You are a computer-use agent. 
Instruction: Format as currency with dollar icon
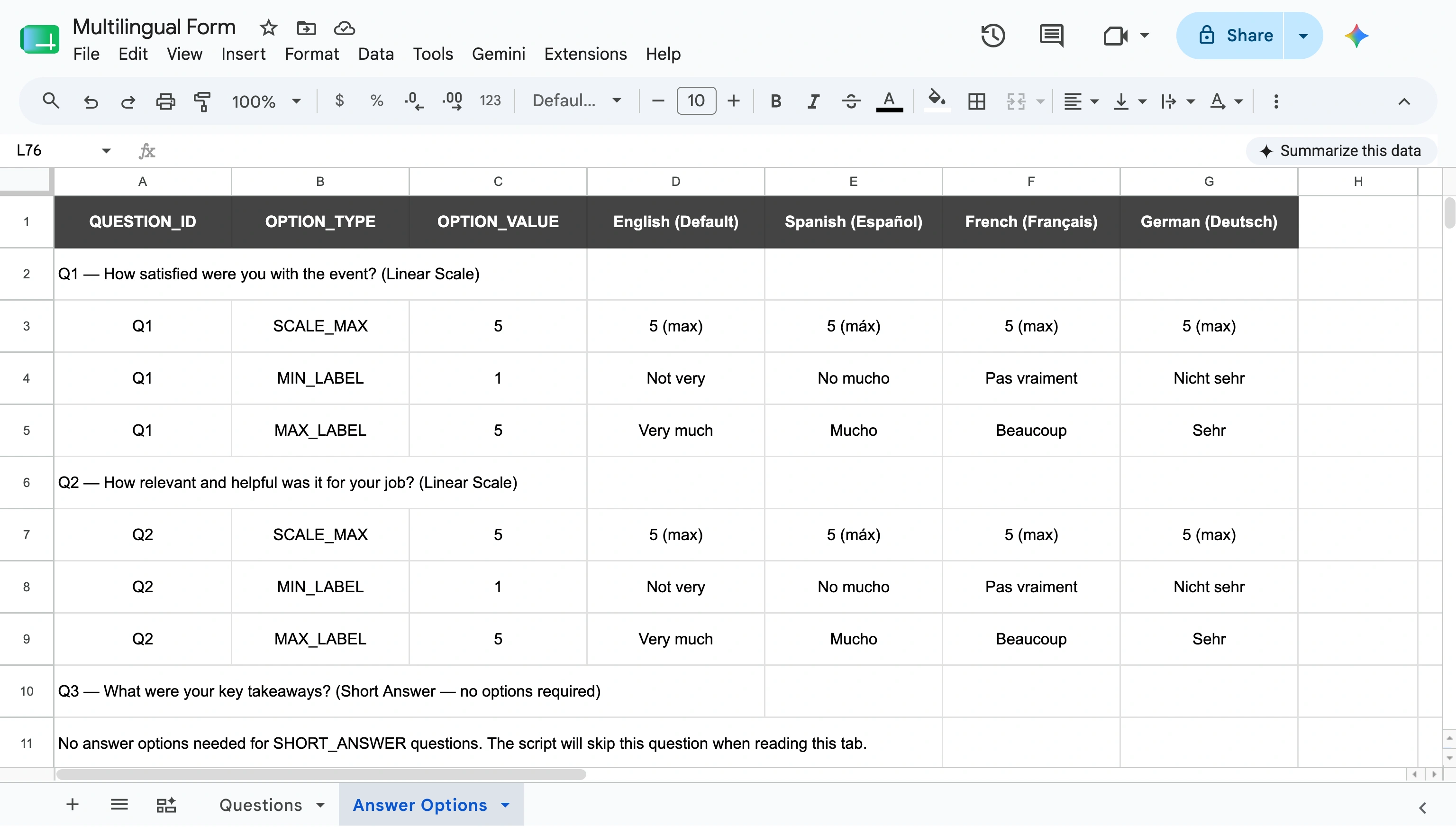click(x=339, y=101)
